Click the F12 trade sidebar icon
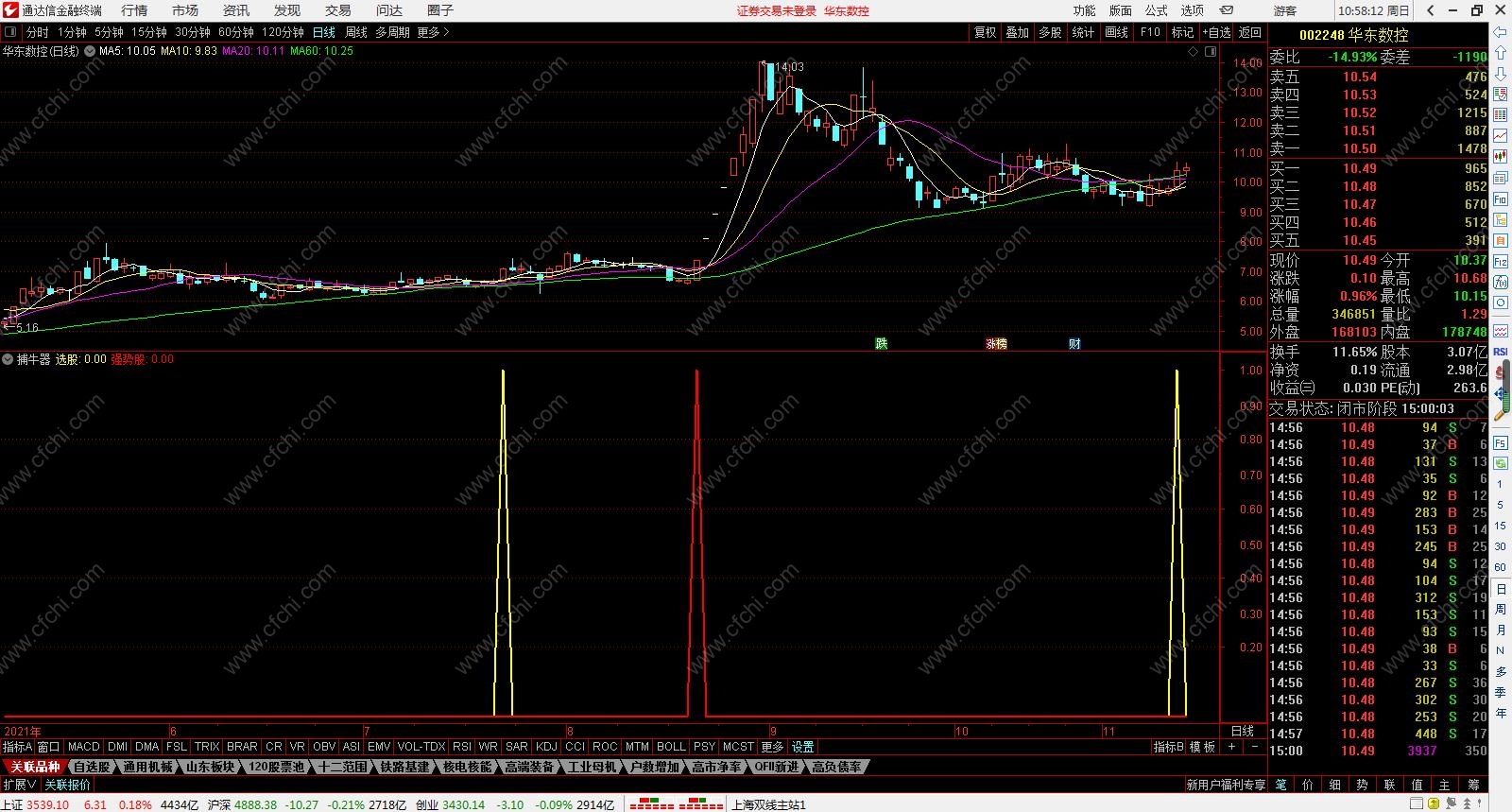The height and width of the screenshot is (812, 1512). [1500, 262]
